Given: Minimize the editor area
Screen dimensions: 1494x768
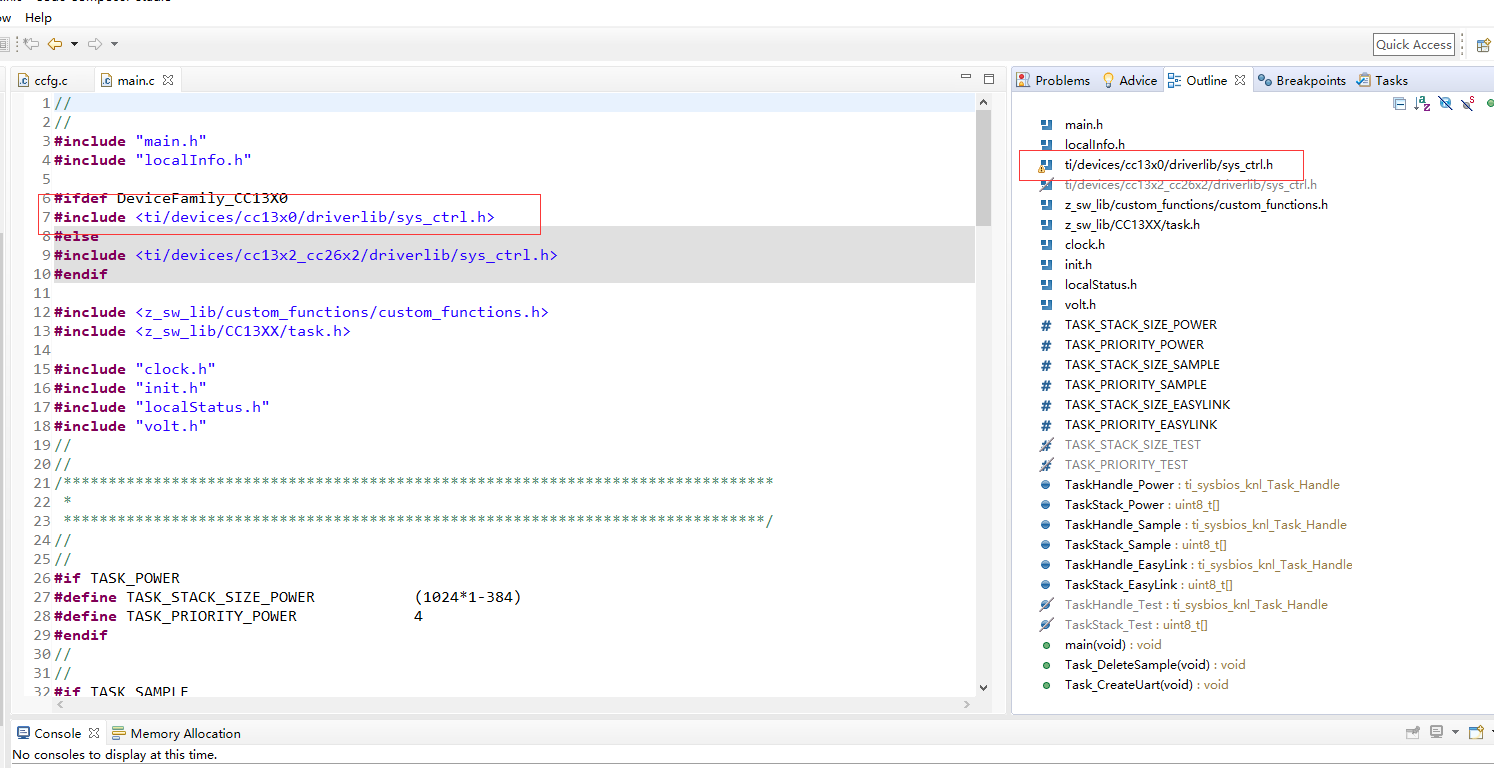Looking at the screenshot, I should click(x=966, y=77).
